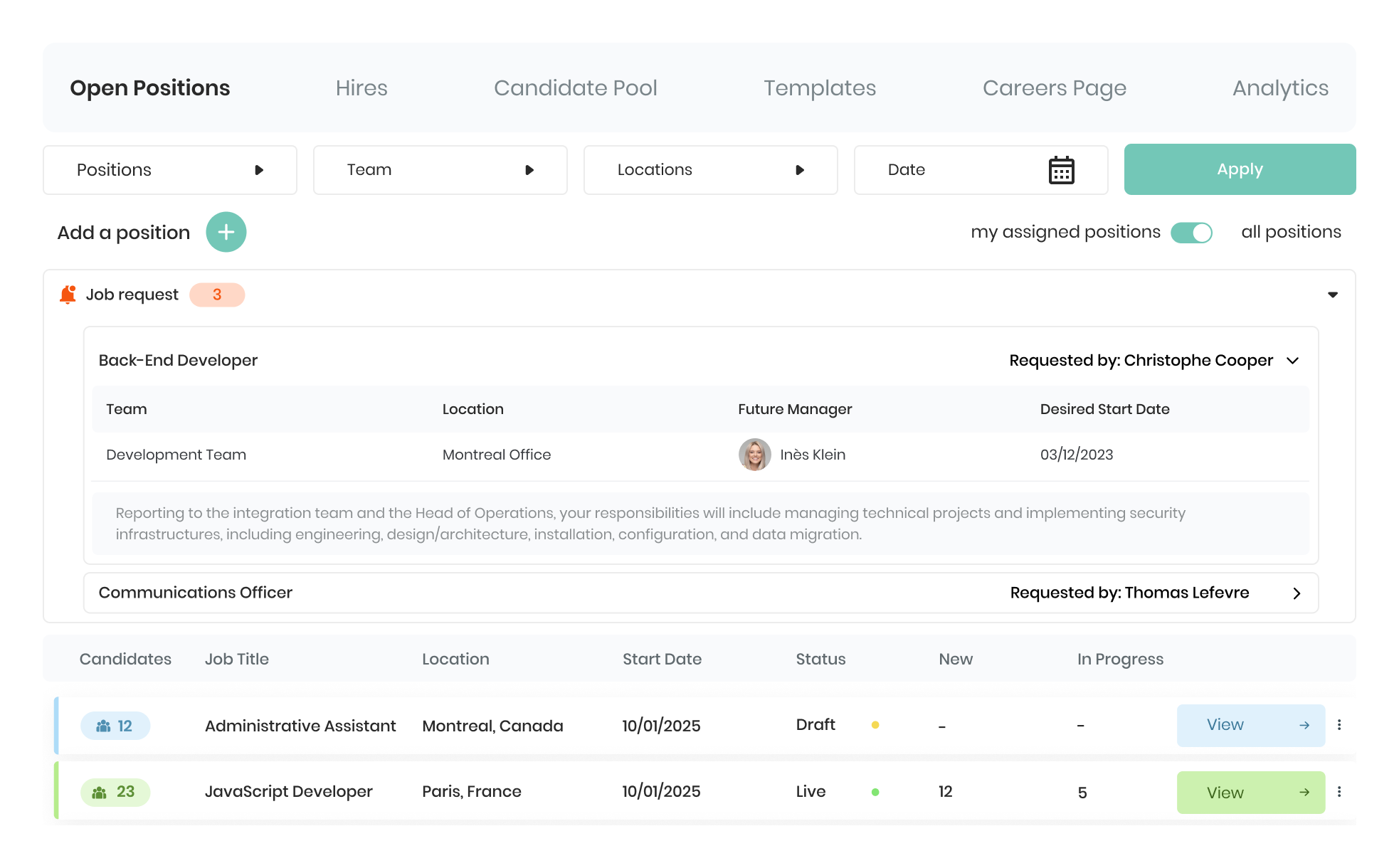1399x868 pixels.
Task: Click the 23 candidates badge
Action: pos(115,792)
